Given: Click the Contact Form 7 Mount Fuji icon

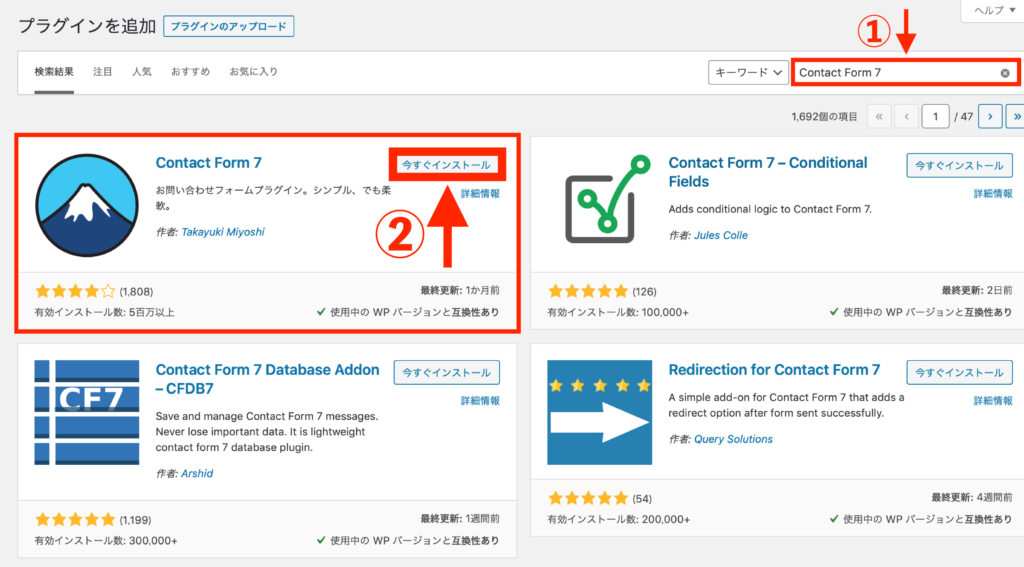Looking at the screenshot, I should point(87,205).
